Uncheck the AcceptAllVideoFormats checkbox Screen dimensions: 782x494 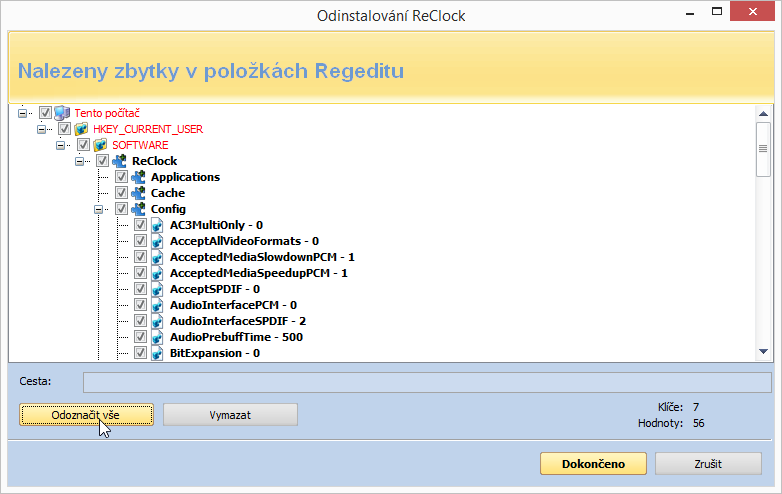[140, 241]
